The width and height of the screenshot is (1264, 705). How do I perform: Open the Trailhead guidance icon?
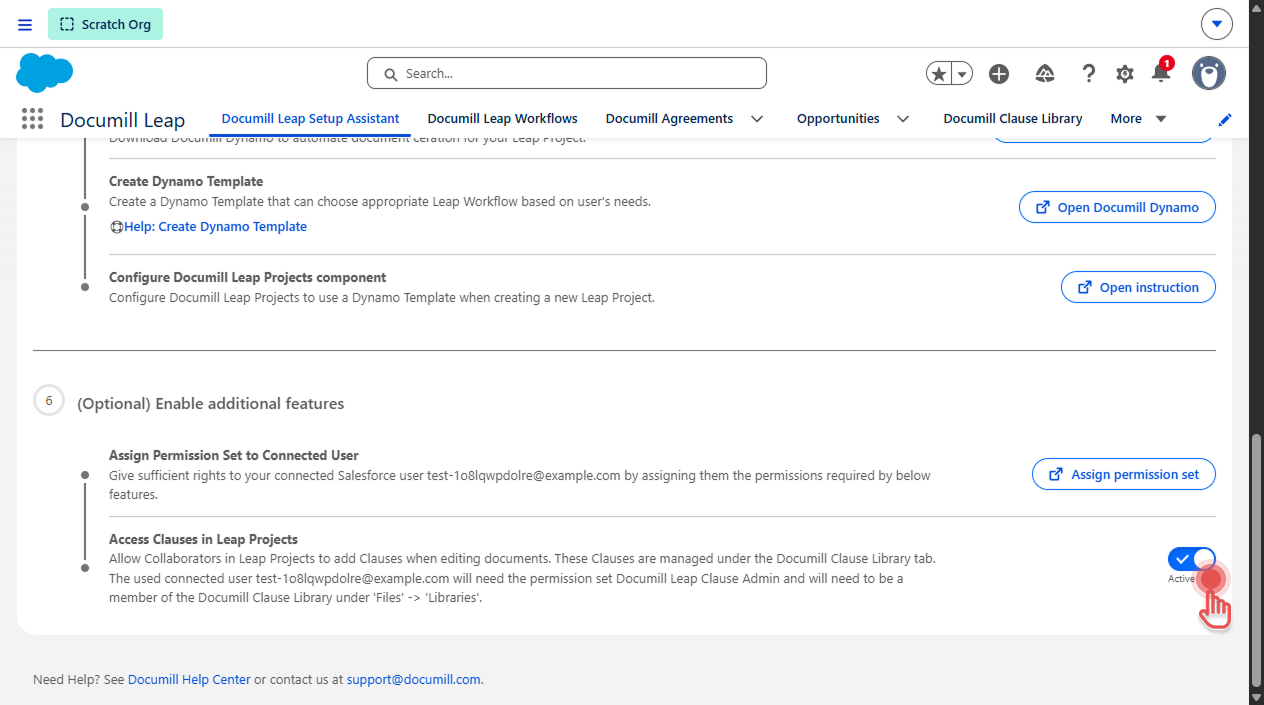point(1045,74)
